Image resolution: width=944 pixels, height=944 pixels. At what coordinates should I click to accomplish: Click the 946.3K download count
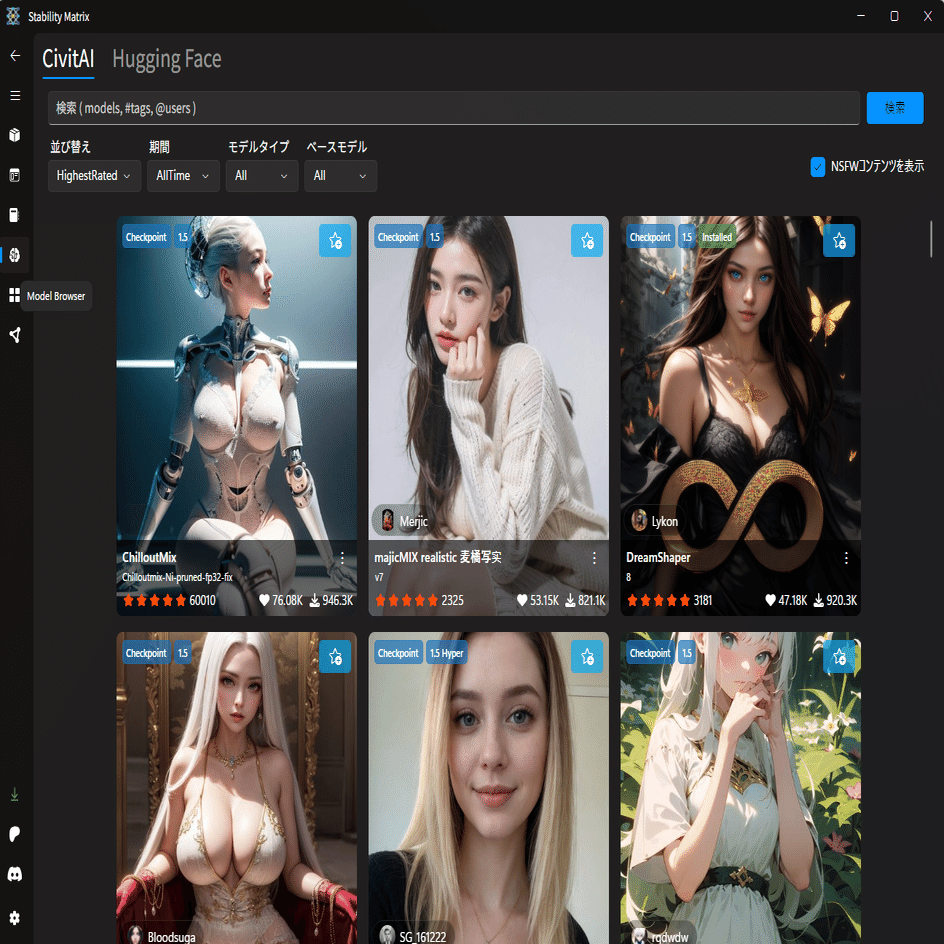pos(338,600)
